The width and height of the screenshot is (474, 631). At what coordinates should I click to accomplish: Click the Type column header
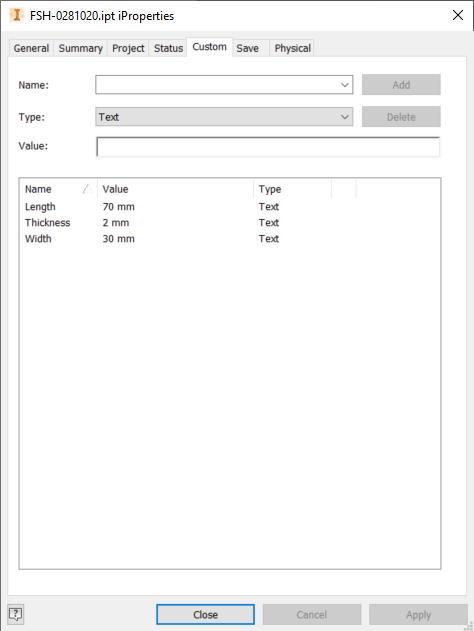[x=293, y=189]
